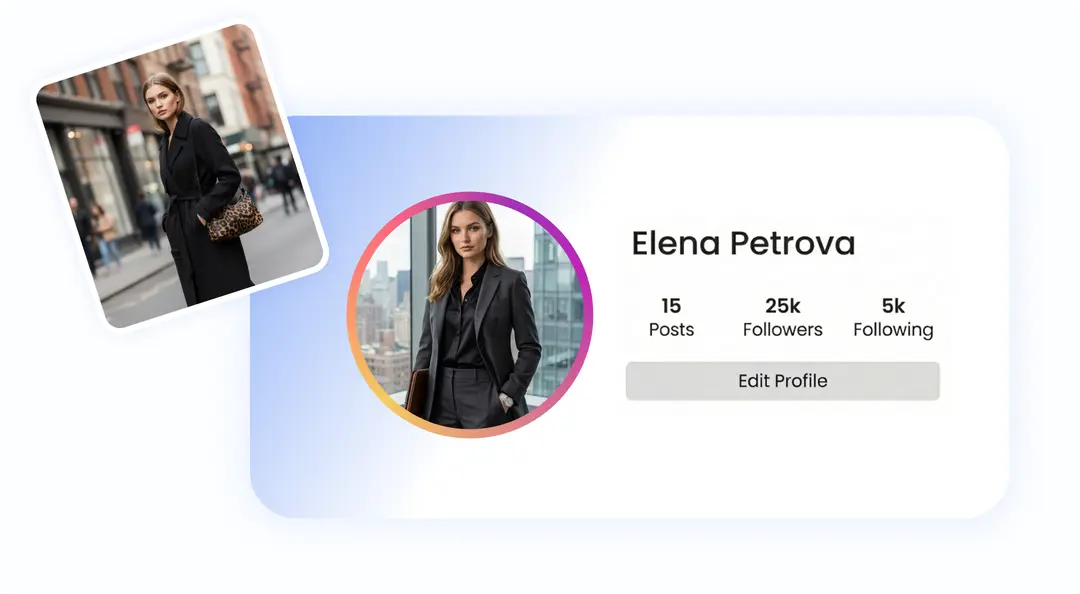Viewport: 1080px width, 594px height.
Task: Click the "Posts" label
Action: [671, 330]
